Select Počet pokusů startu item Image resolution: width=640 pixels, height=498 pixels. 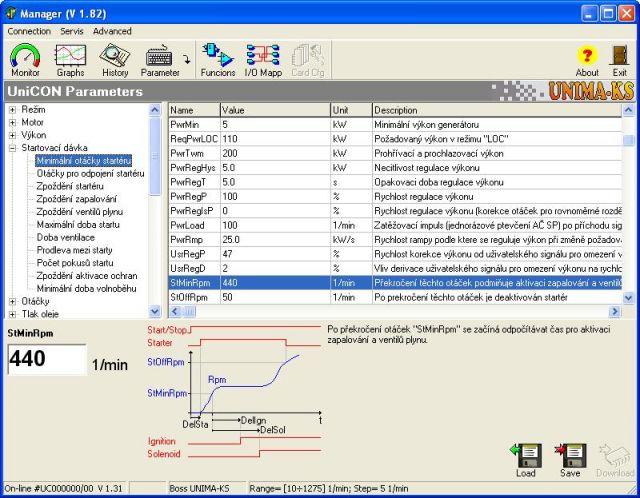click(75, 262)
